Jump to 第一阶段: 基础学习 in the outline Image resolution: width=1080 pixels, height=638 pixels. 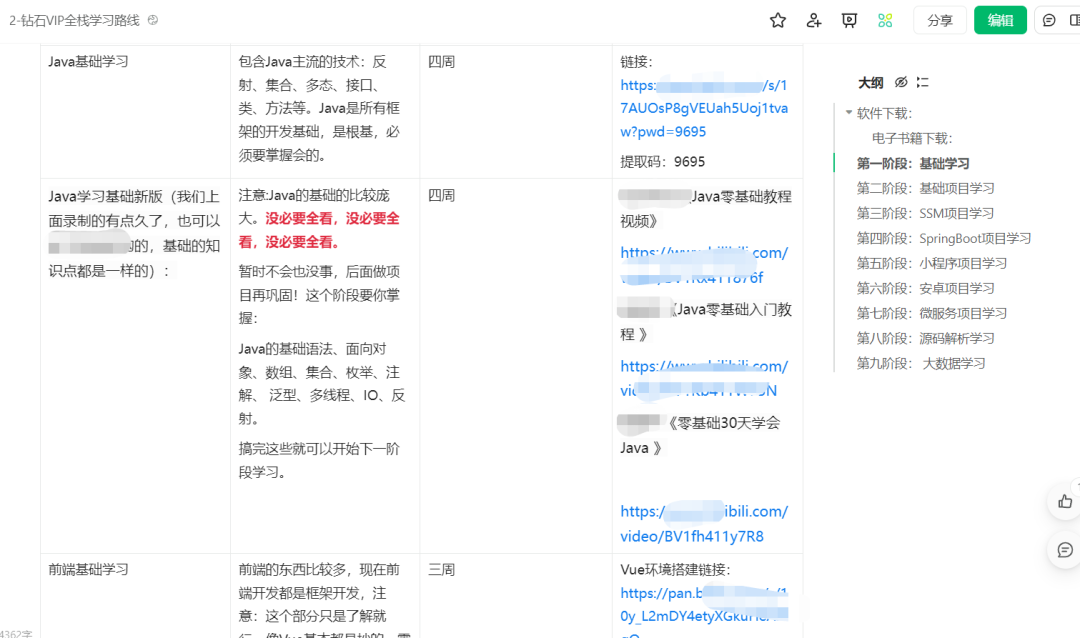tap(911, 163)
